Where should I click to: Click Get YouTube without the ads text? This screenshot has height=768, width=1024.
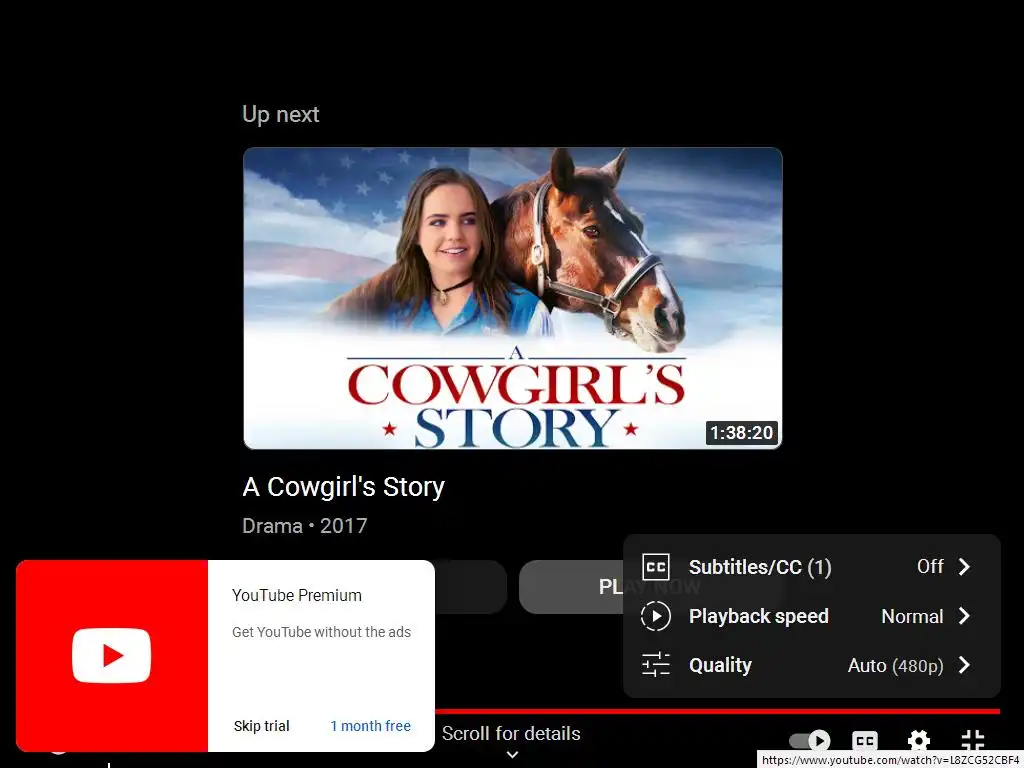321,632
